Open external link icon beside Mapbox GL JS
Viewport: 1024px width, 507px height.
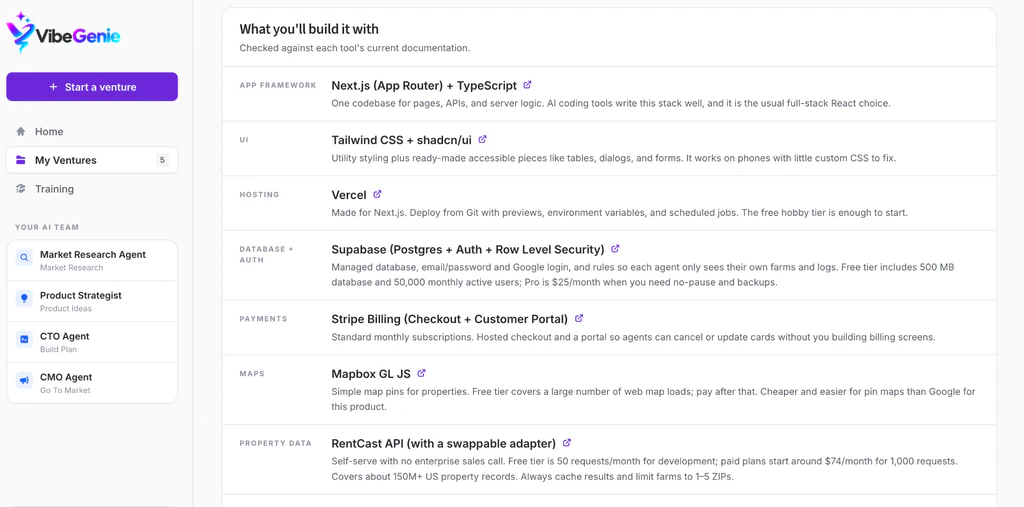421,373
